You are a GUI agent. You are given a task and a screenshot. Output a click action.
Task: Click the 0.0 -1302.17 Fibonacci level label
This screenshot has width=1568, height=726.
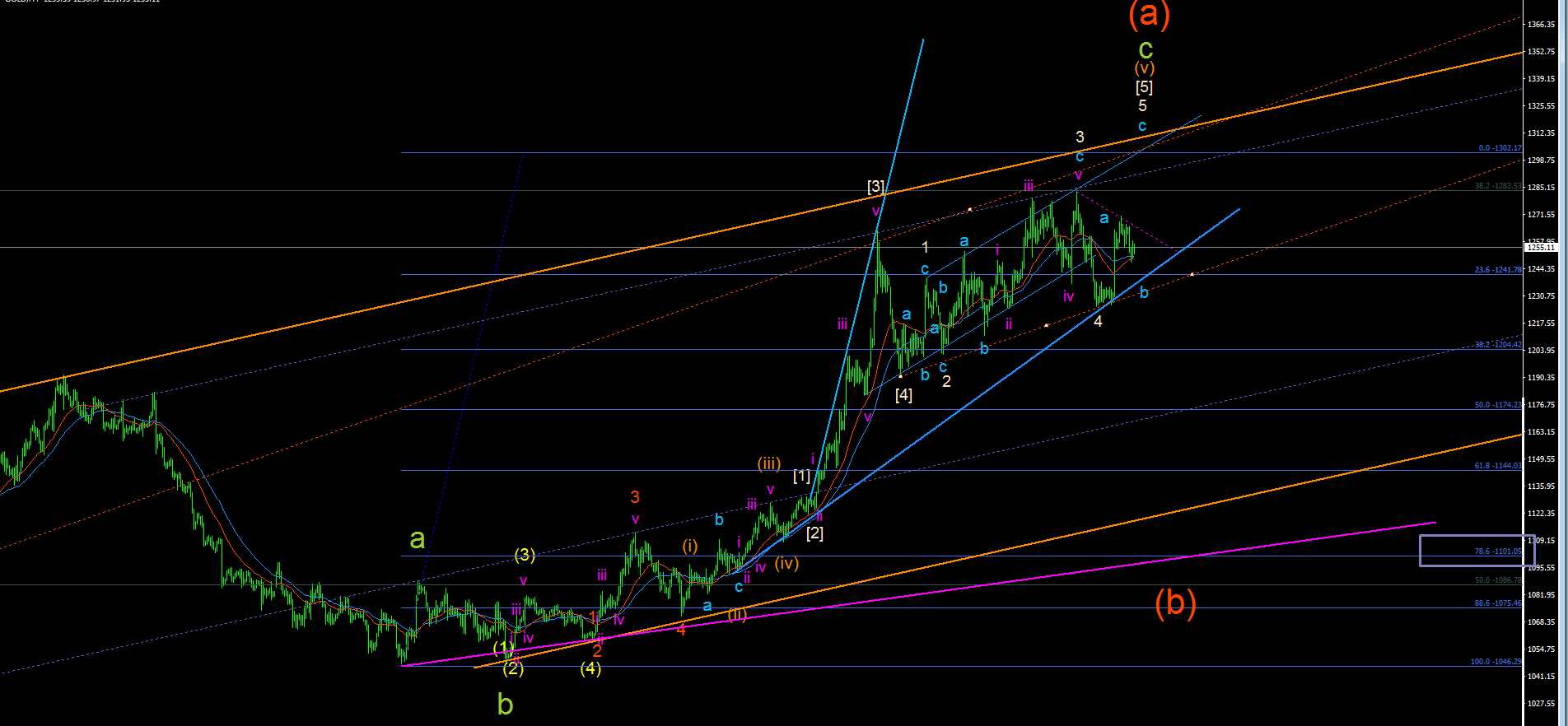point(1500,148)
